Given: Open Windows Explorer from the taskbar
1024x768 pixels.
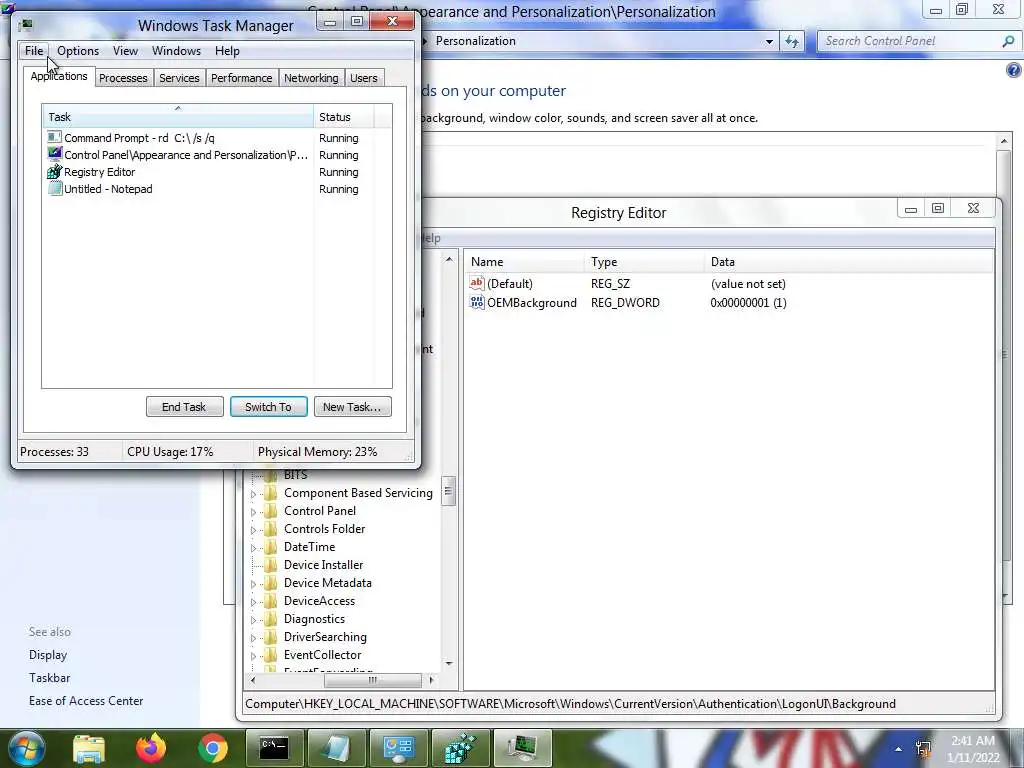Looking at the screenshot, I should pos(89,748).
